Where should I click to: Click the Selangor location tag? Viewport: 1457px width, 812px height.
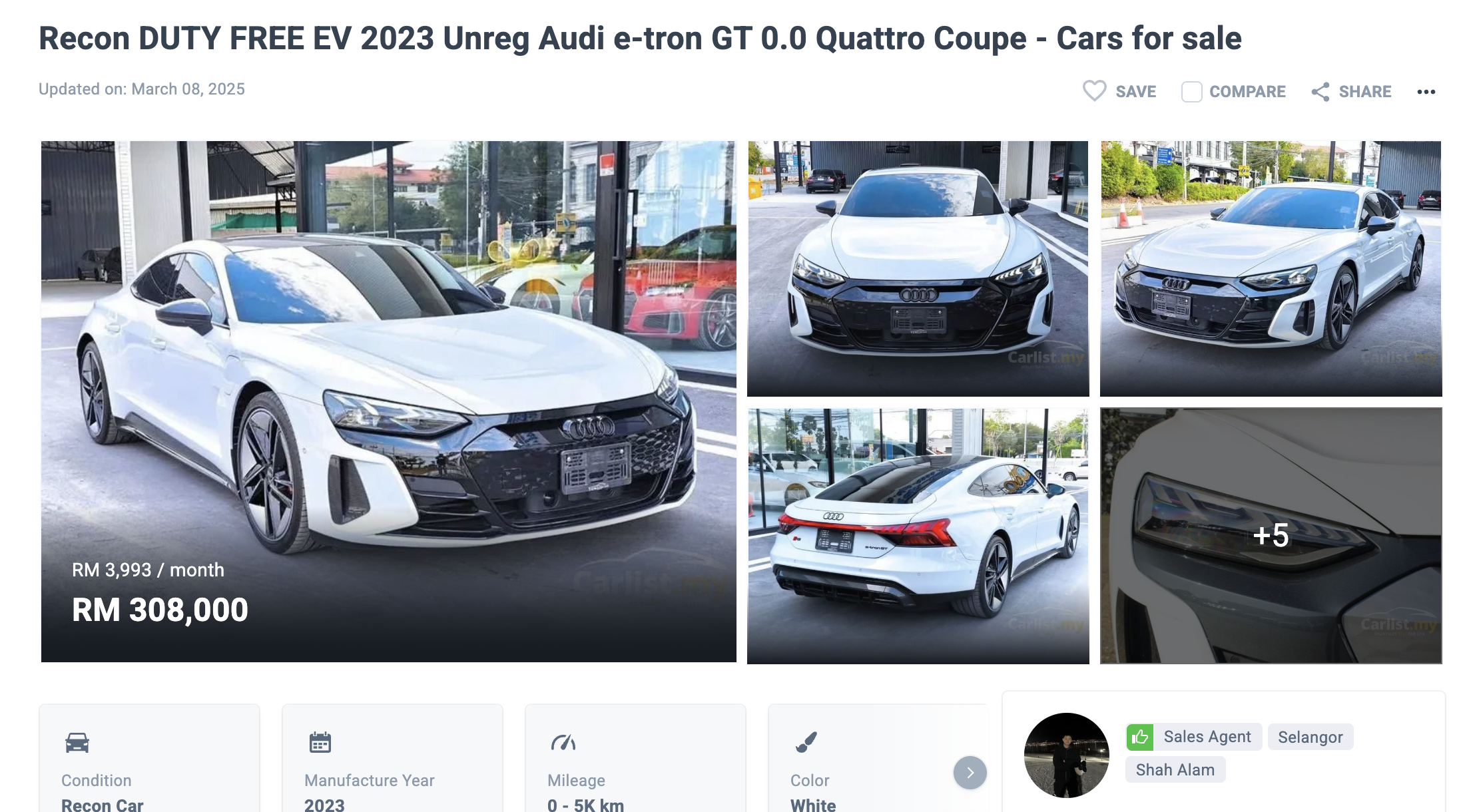[1311, 737]
